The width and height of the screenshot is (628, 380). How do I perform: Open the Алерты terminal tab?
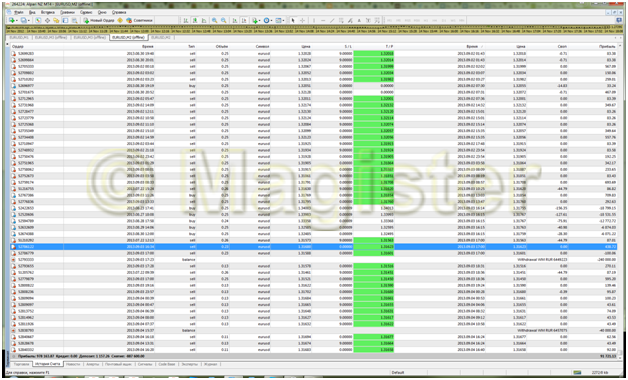93,364
